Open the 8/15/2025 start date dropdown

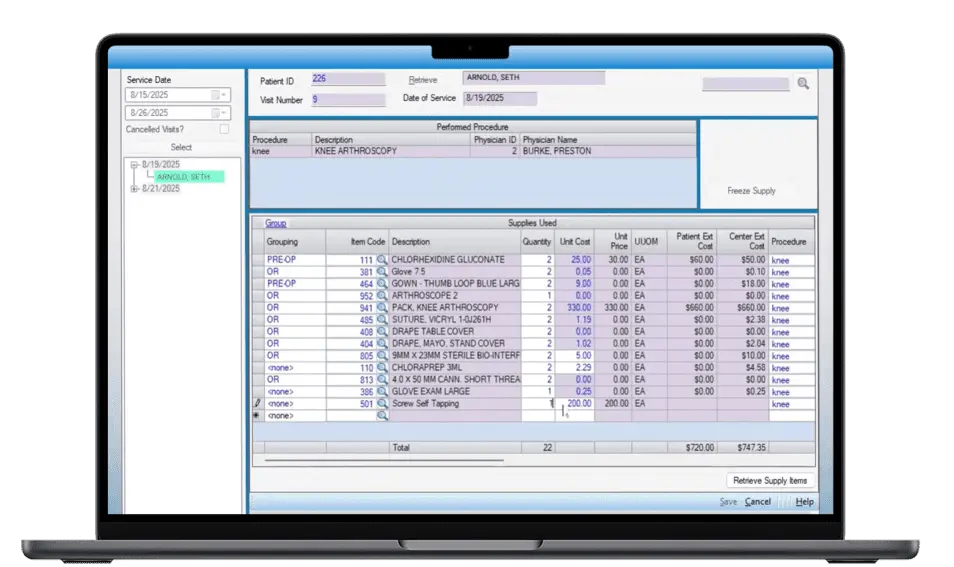click(219, 95)
